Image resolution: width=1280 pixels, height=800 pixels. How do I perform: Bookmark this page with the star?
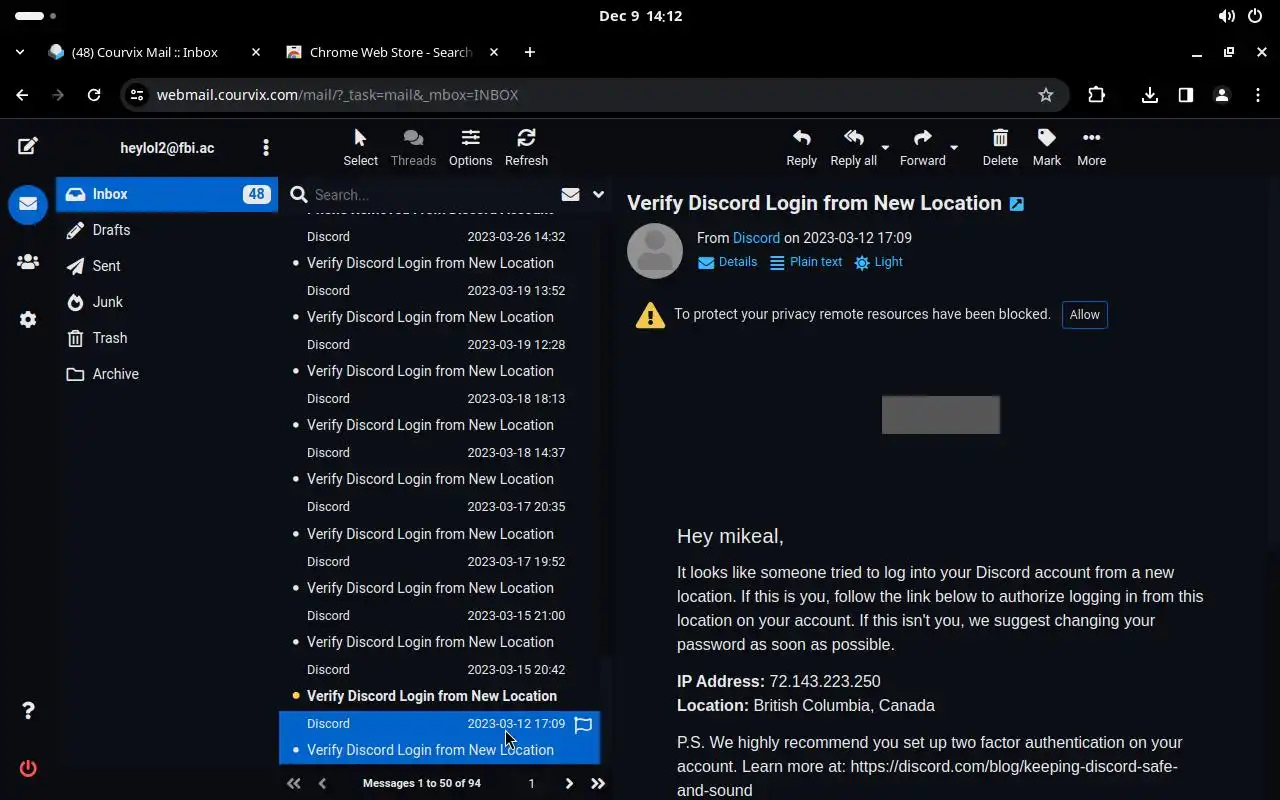(x=1046, y=95)
